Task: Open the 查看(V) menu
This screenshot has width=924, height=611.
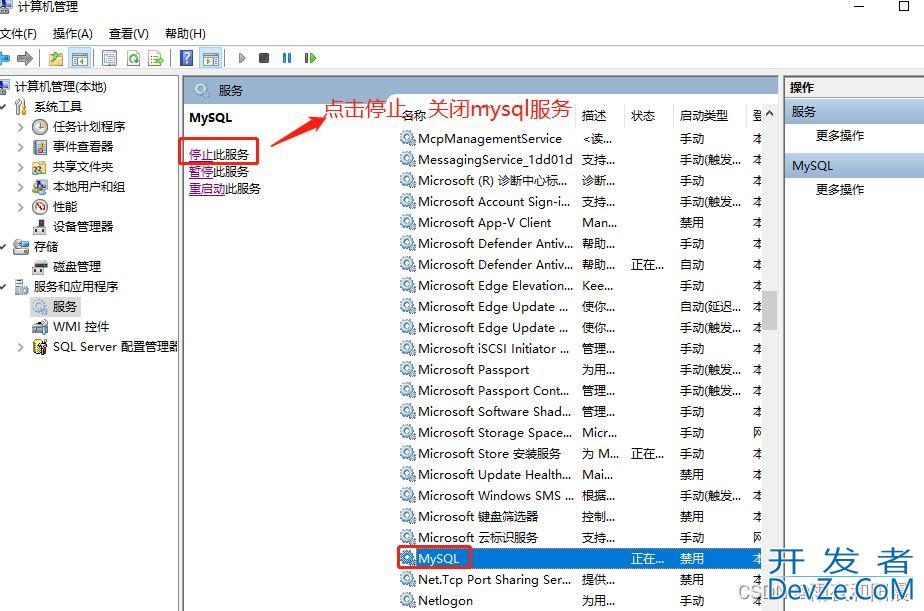Action: pos(128,34)
